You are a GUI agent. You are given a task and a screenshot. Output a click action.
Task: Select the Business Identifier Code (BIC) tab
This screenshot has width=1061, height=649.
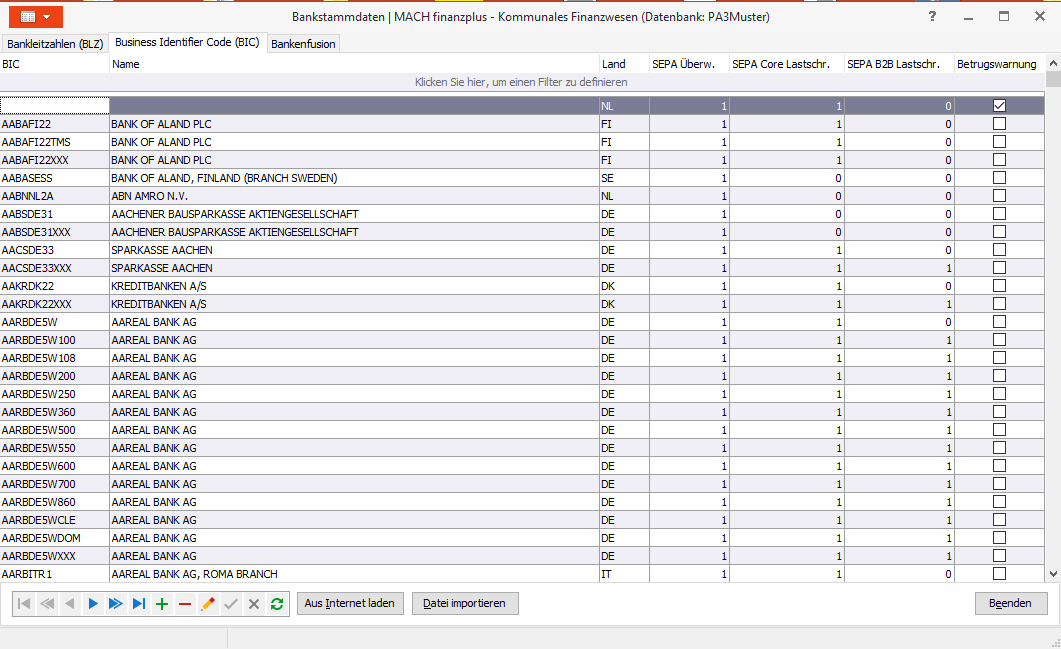coord(187,42)
